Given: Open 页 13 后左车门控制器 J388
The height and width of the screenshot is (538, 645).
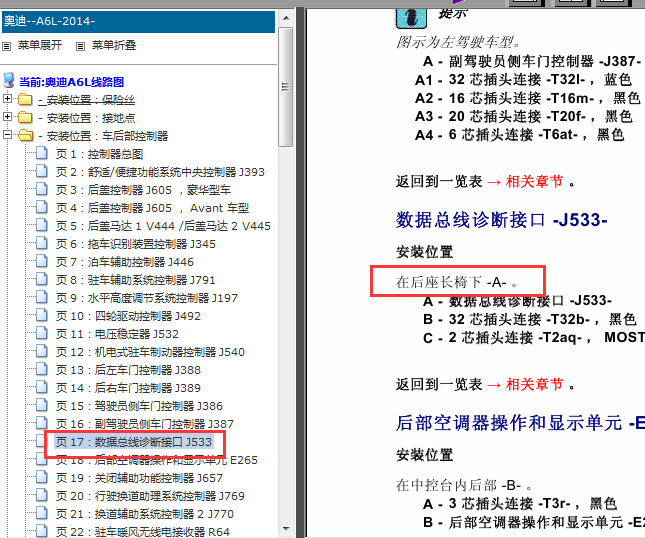Looking at the screenshot, I should click(x=128, y=370).
